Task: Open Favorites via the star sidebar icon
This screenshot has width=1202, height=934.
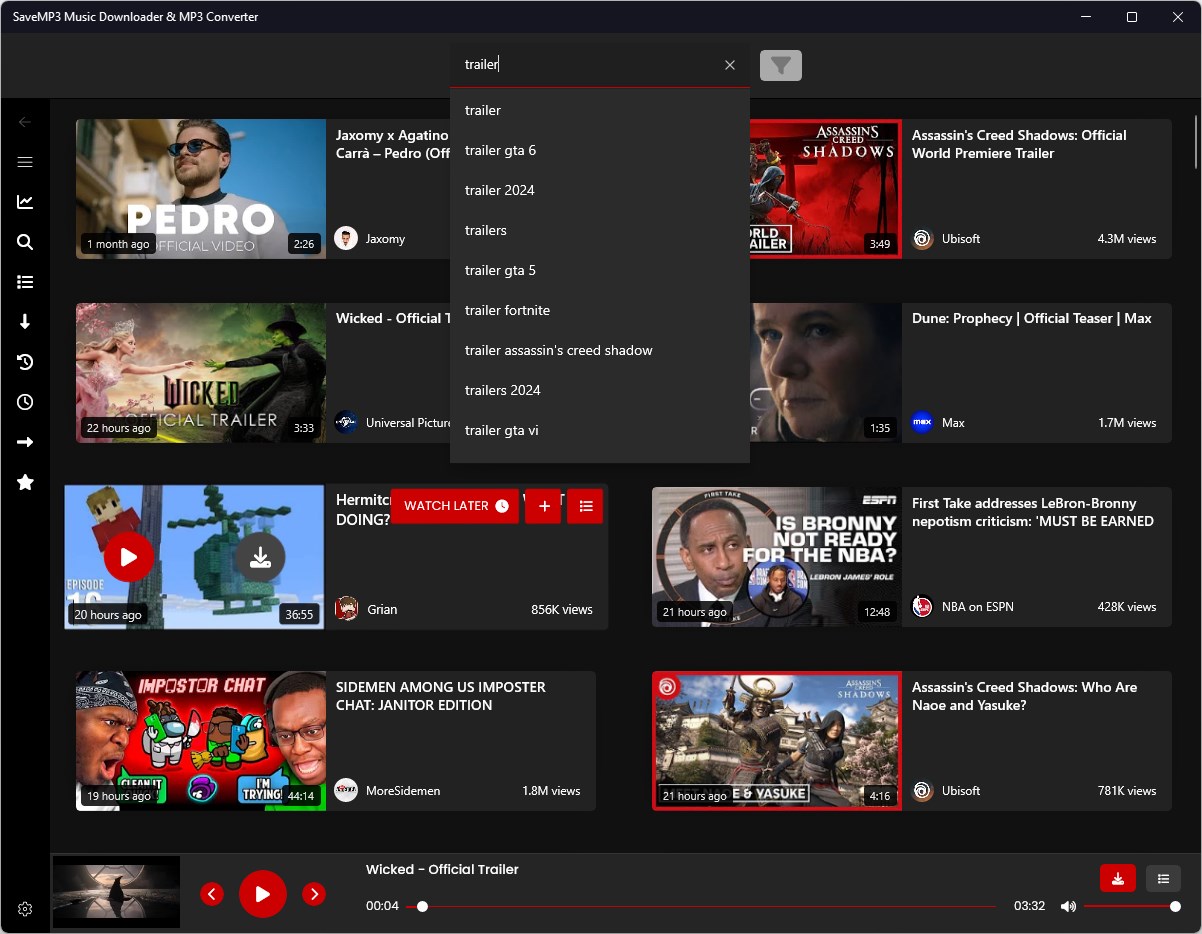Action: point(25,482)
